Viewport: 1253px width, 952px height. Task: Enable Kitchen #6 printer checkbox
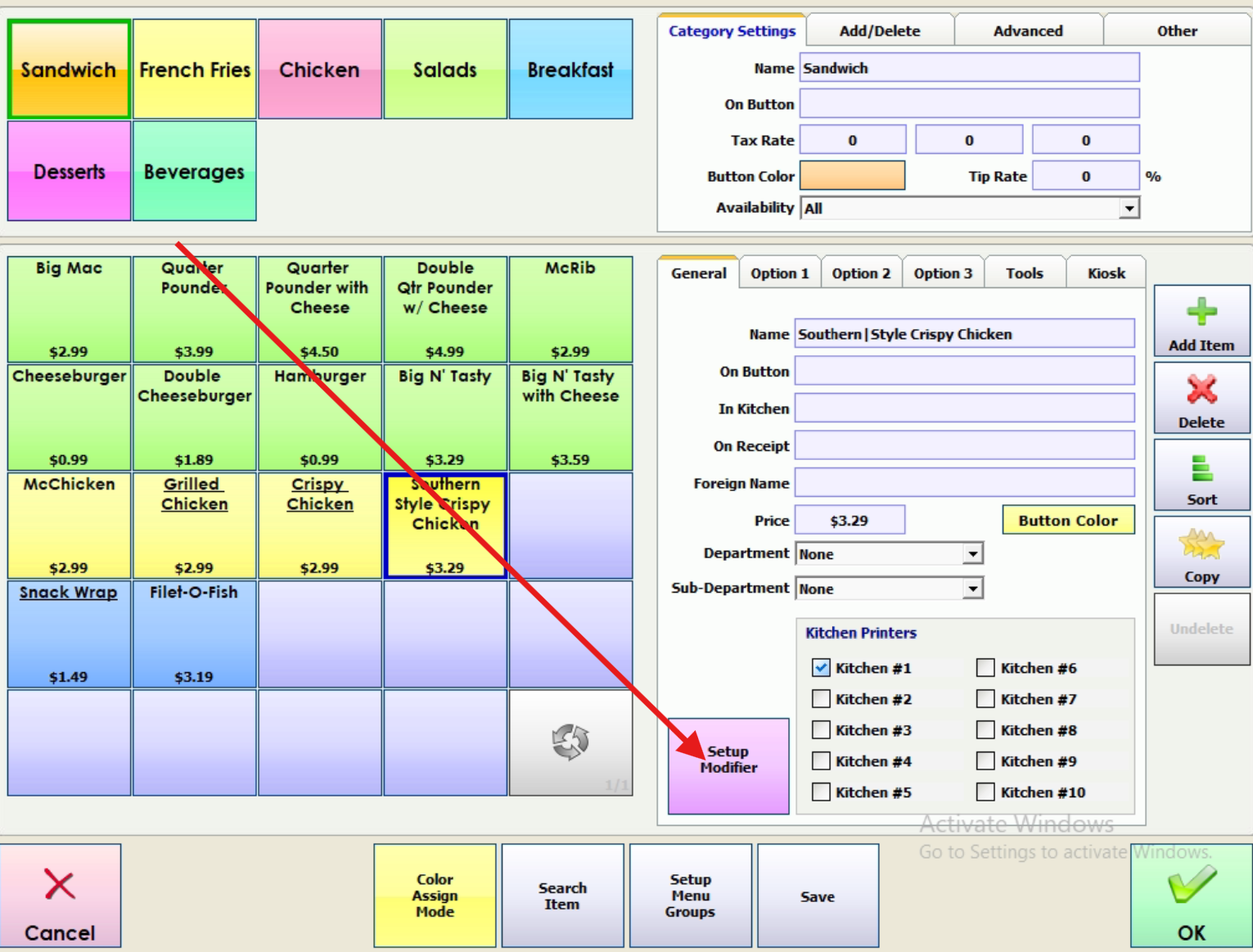click(x=985, y=668)
